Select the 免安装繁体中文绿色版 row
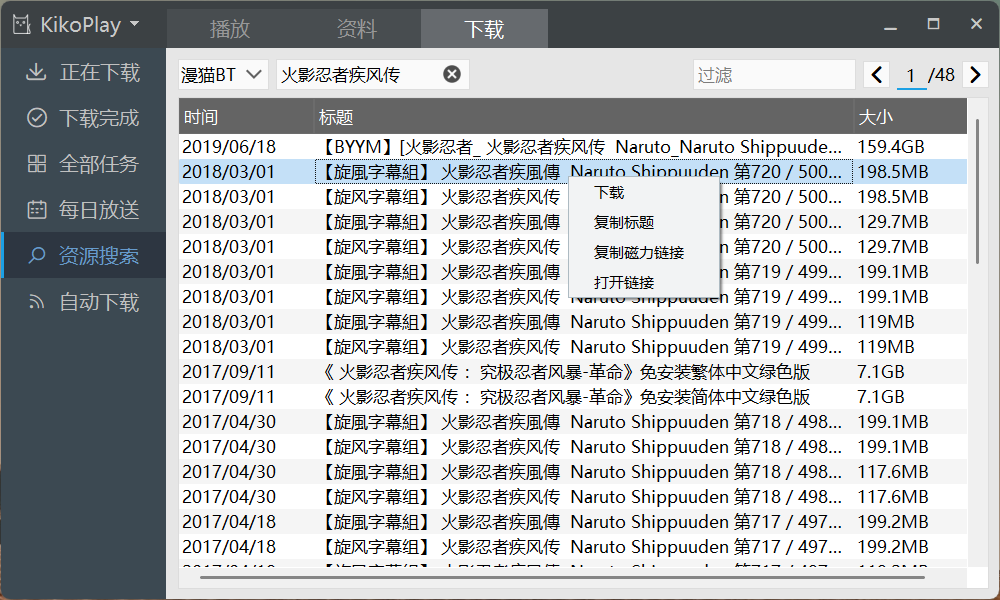The image size is (1000, 600). click(x=573, y=372)
